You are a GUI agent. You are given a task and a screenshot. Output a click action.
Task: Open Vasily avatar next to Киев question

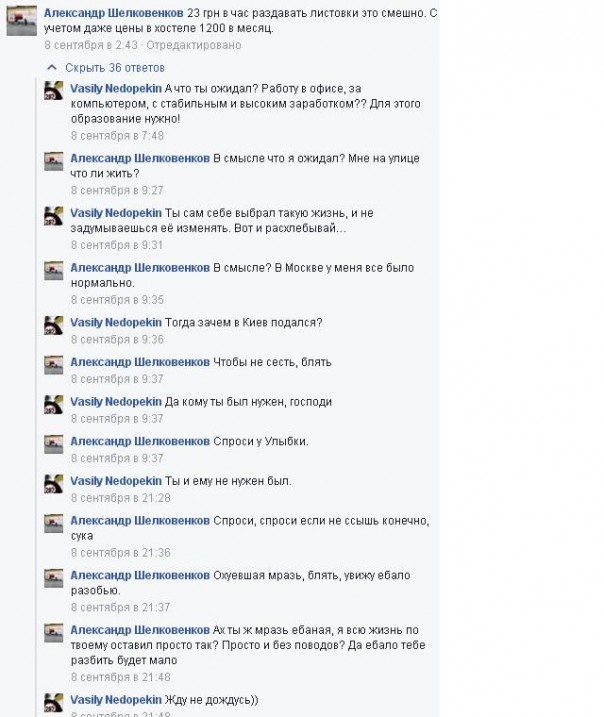pyautogui.click(x=53, y=325)
